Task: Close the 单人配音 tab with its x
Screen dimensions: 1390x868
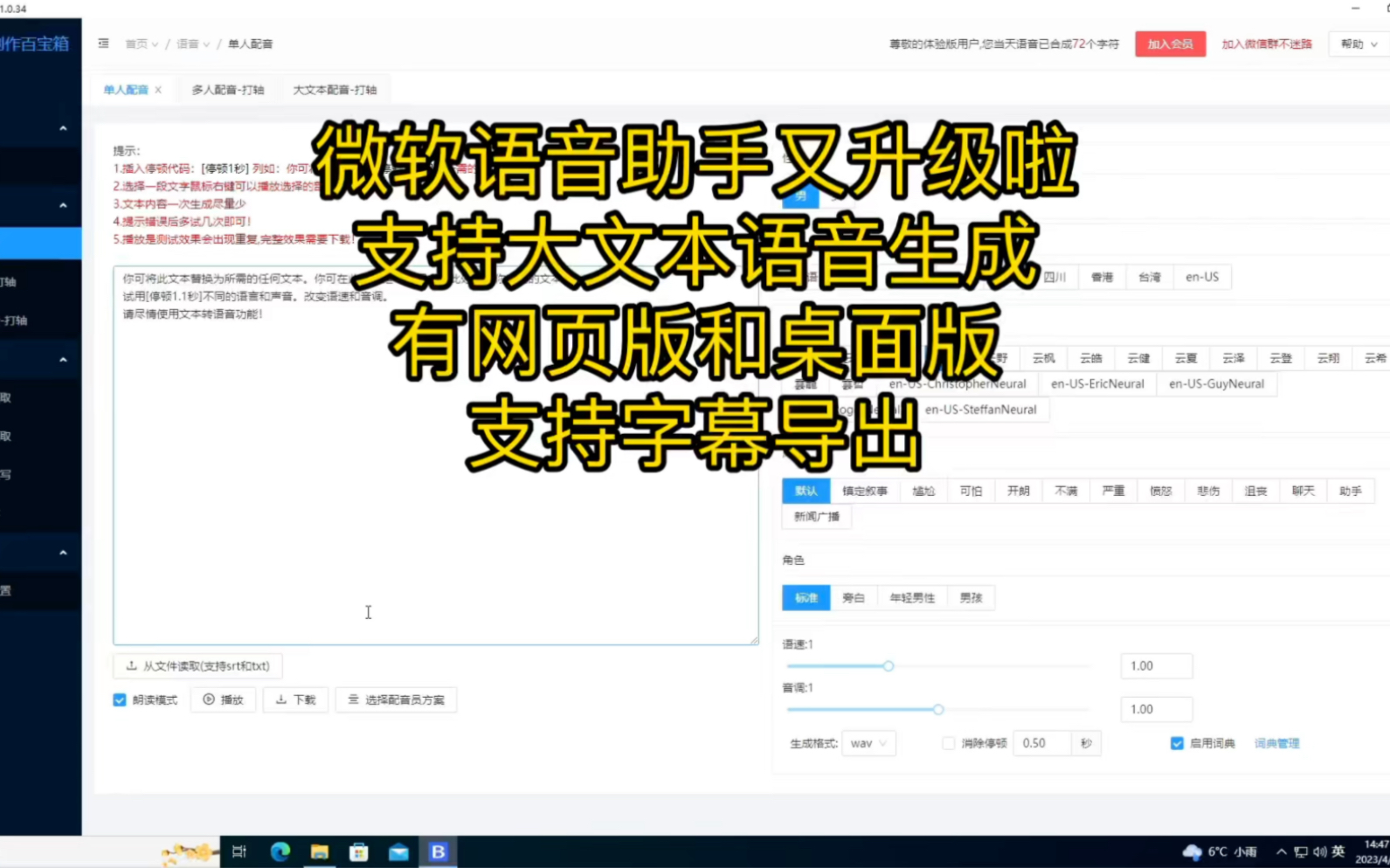Action: 158,90
